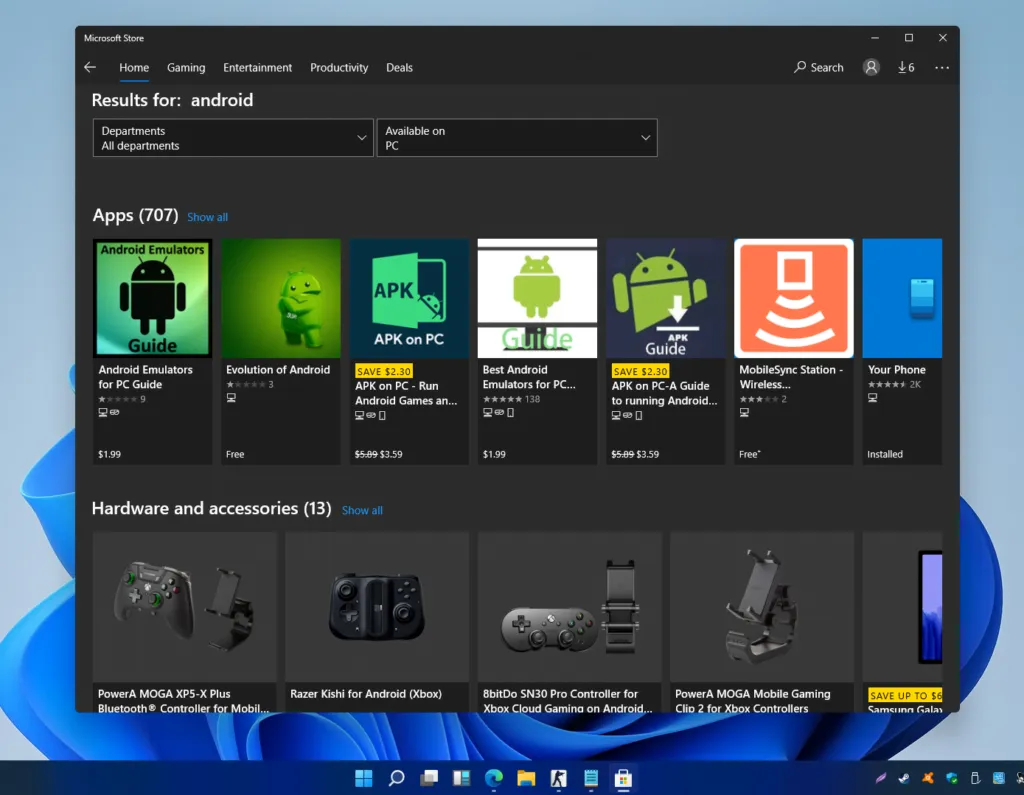The width and height of the screenshot is (1024, 795).
Task: Click the Microsoft Store taskbar icon
Action: coord(623,778)
